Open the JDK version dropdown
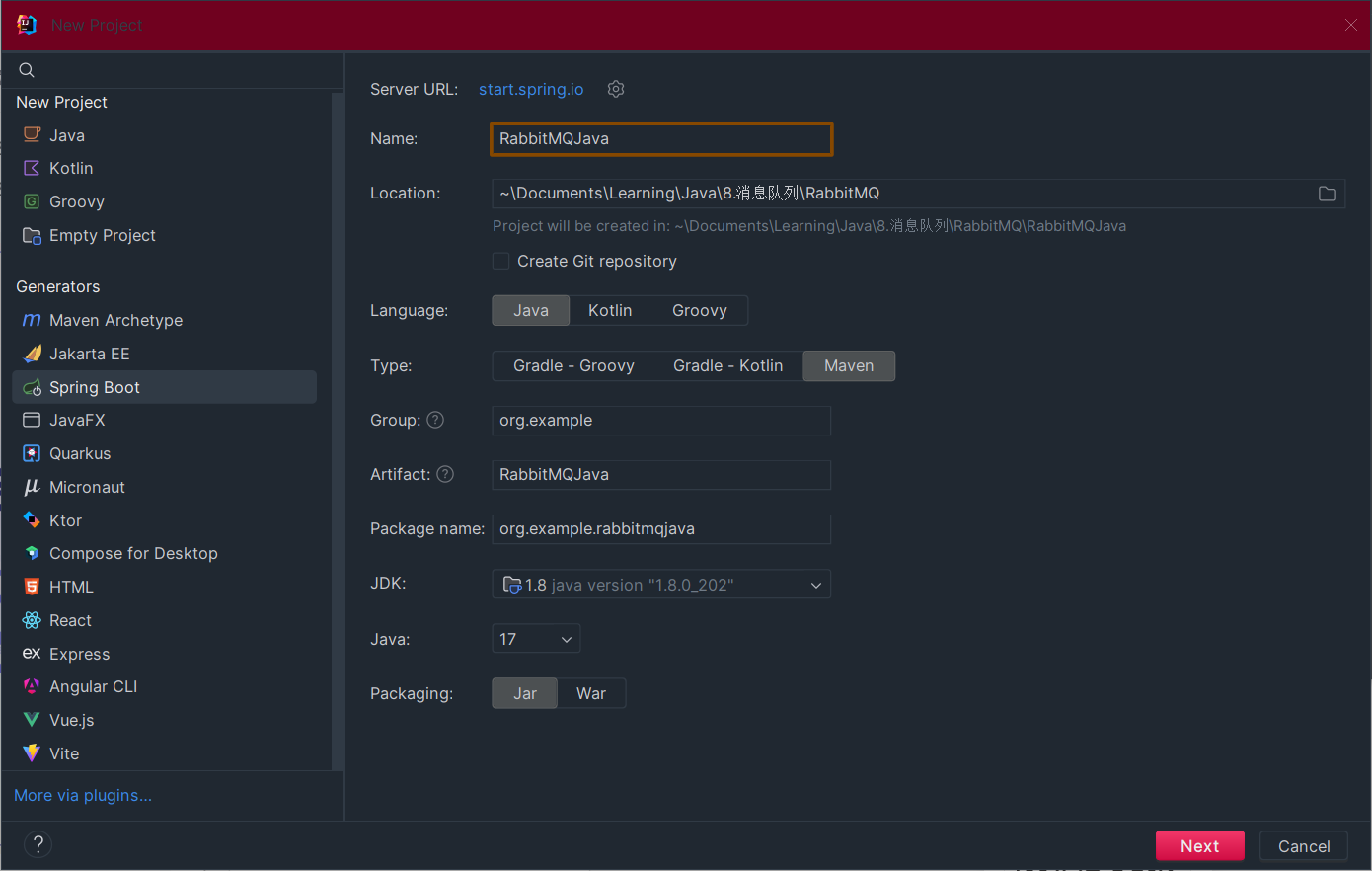This screenshot has height=871, width=1372. [x=661, y=585]
